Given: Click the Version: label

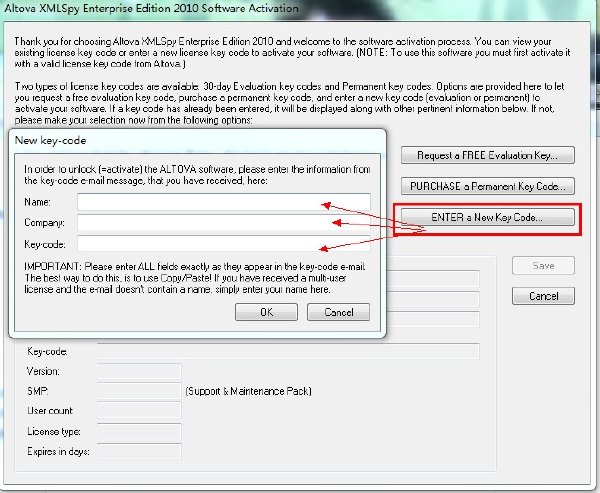Looking at the screenshot, I should coord(43,371).
